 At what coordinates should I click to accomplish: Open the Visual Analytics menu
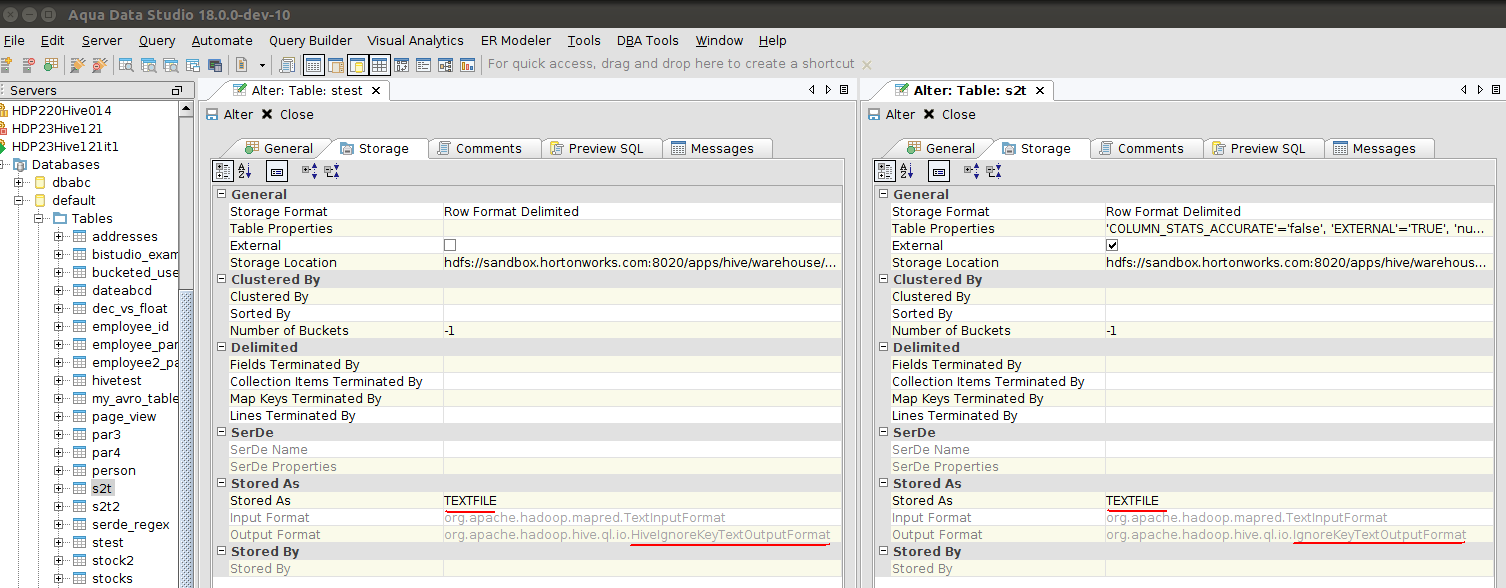[x=415, y=41]
